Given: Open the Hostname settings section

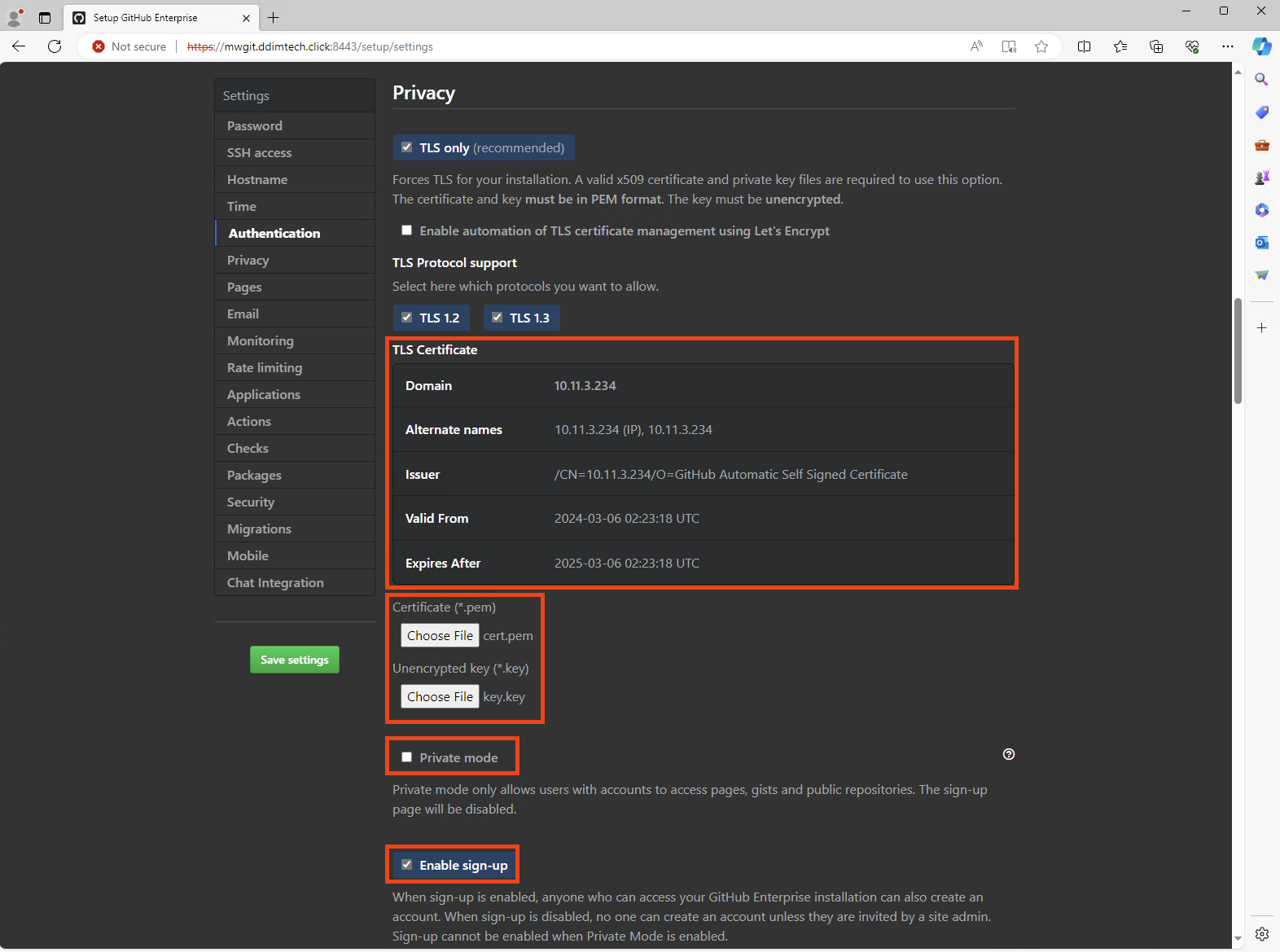Looking at the screenshot, I should click(295, 179).
